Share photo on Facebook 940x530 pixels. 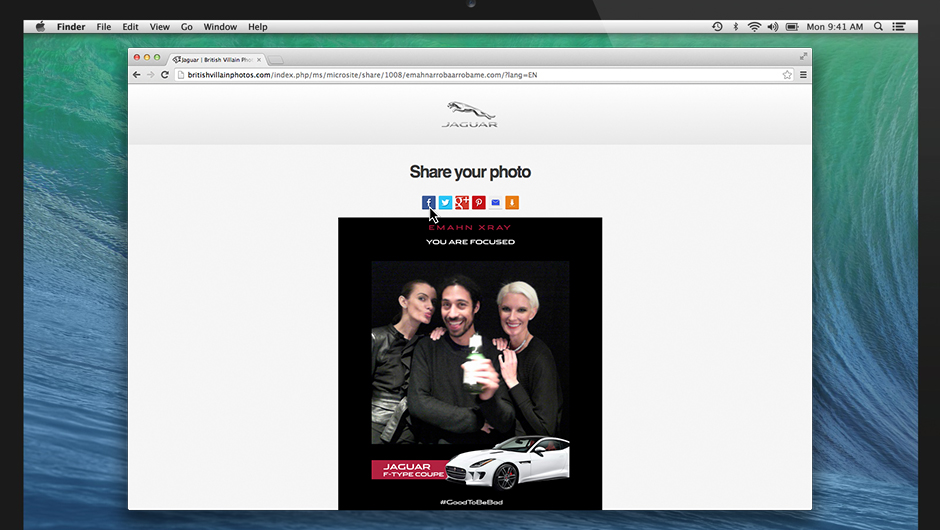click(428, 203)
